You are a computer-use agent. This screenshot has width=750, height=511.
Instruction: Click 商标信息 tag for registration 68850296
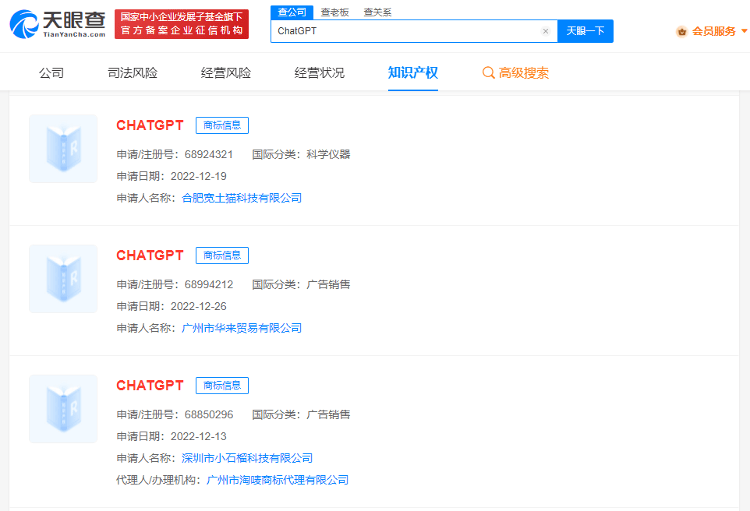point(222,386)
